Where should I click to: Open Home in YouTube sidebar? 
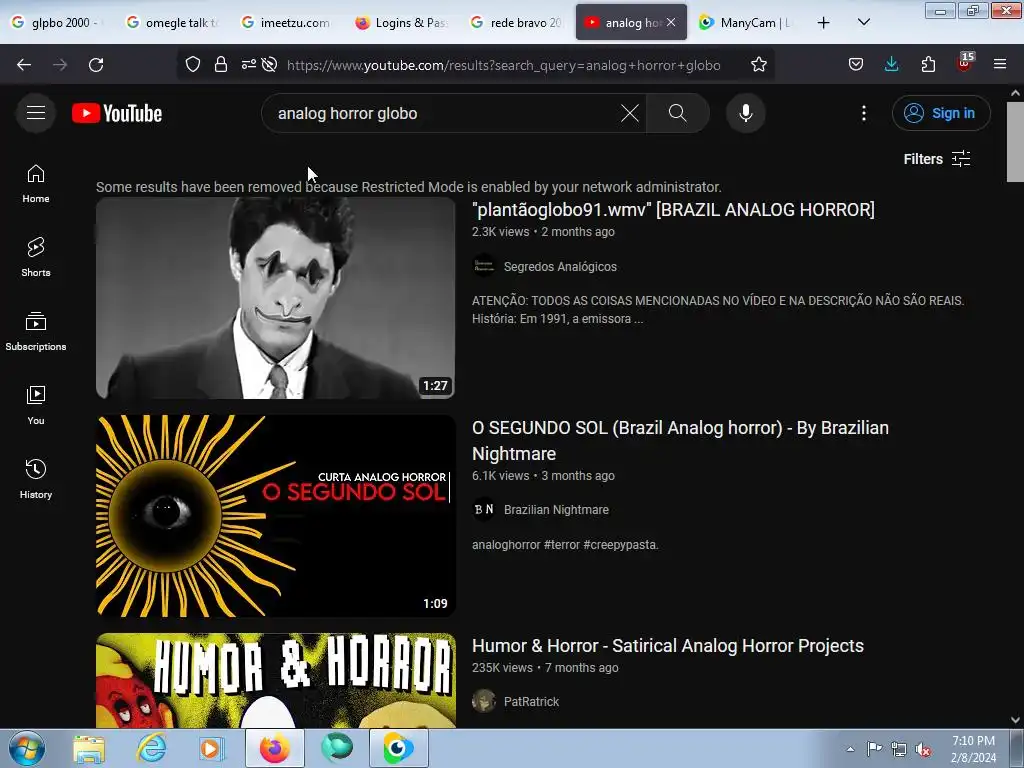(36, 184)
